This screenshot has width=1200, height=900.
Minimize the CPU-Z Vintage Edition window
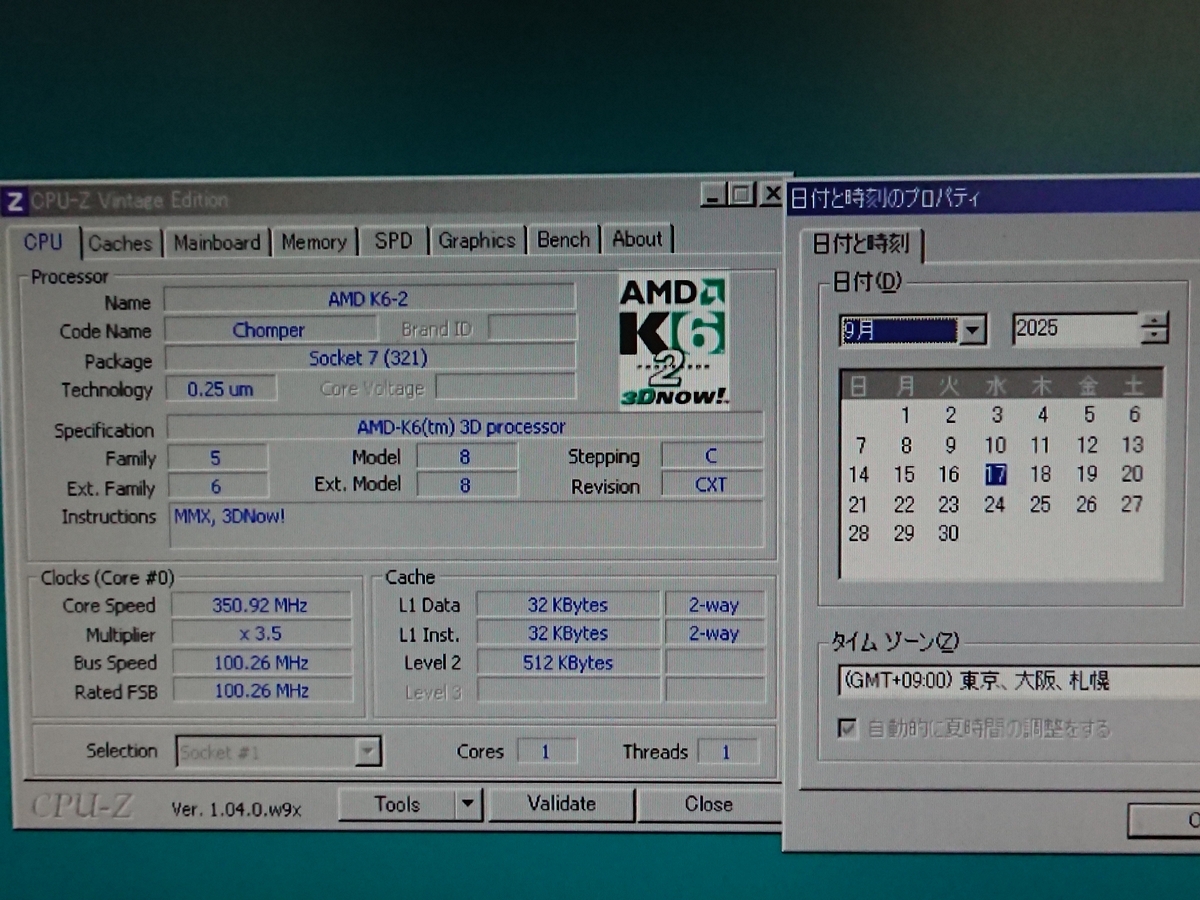pos(712,194)
